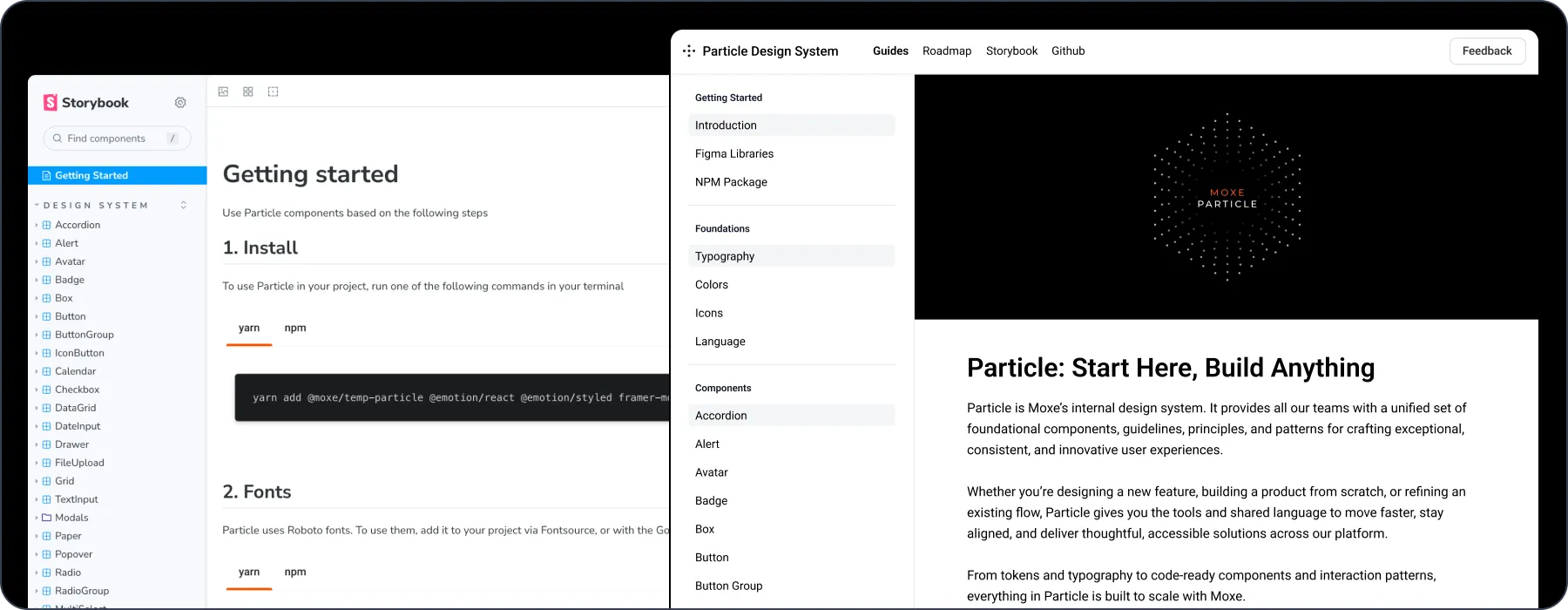Click the component icon next to Storybook Badge
Screen dimensions: 1568x610
click(47, 280)
